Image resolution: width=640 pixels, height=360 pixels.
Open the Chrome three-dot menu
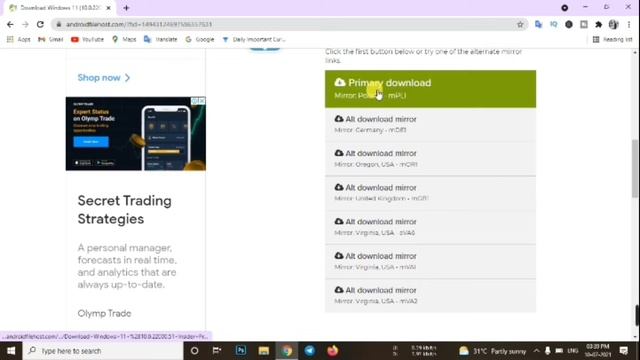[x=629, y=24]
